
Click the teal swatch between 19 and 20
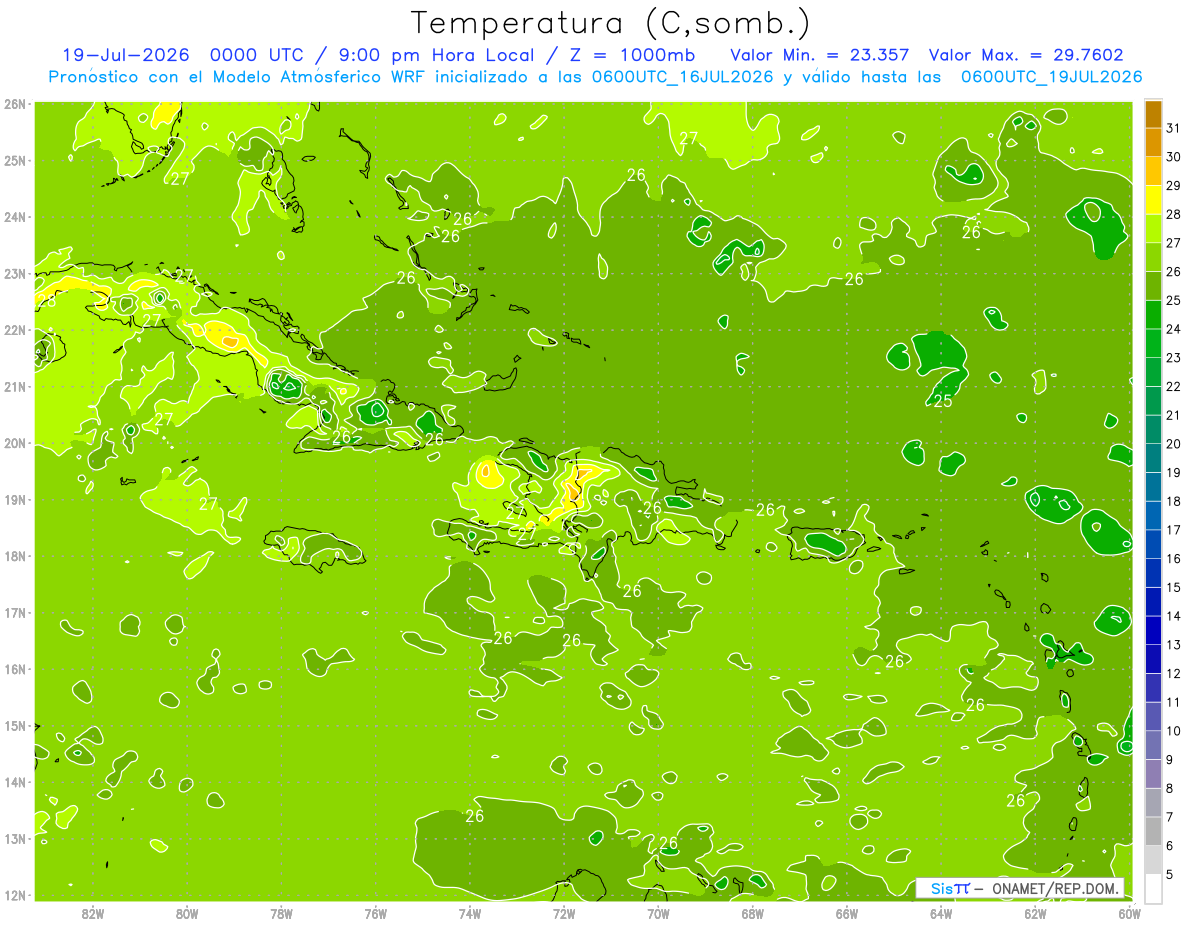click(1153, 457)
